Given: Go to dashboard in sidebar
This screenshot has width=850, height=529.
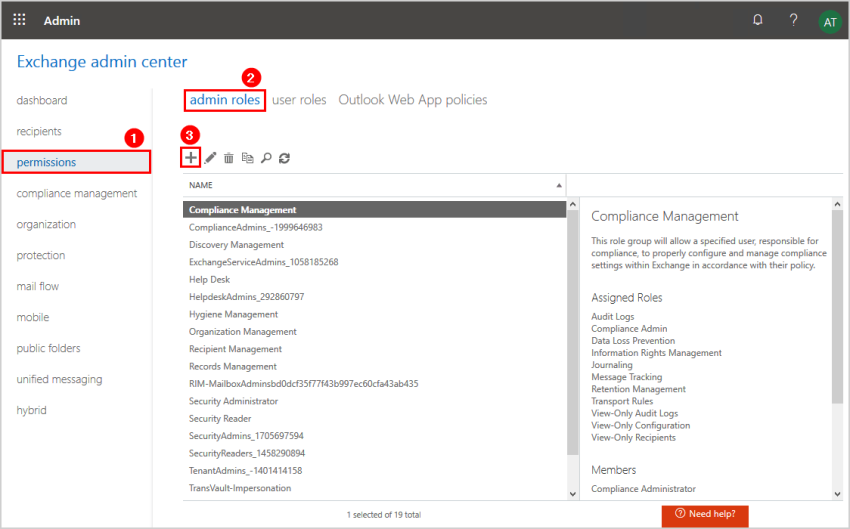Looking at the screenshot, I should [x=42, y=100].
